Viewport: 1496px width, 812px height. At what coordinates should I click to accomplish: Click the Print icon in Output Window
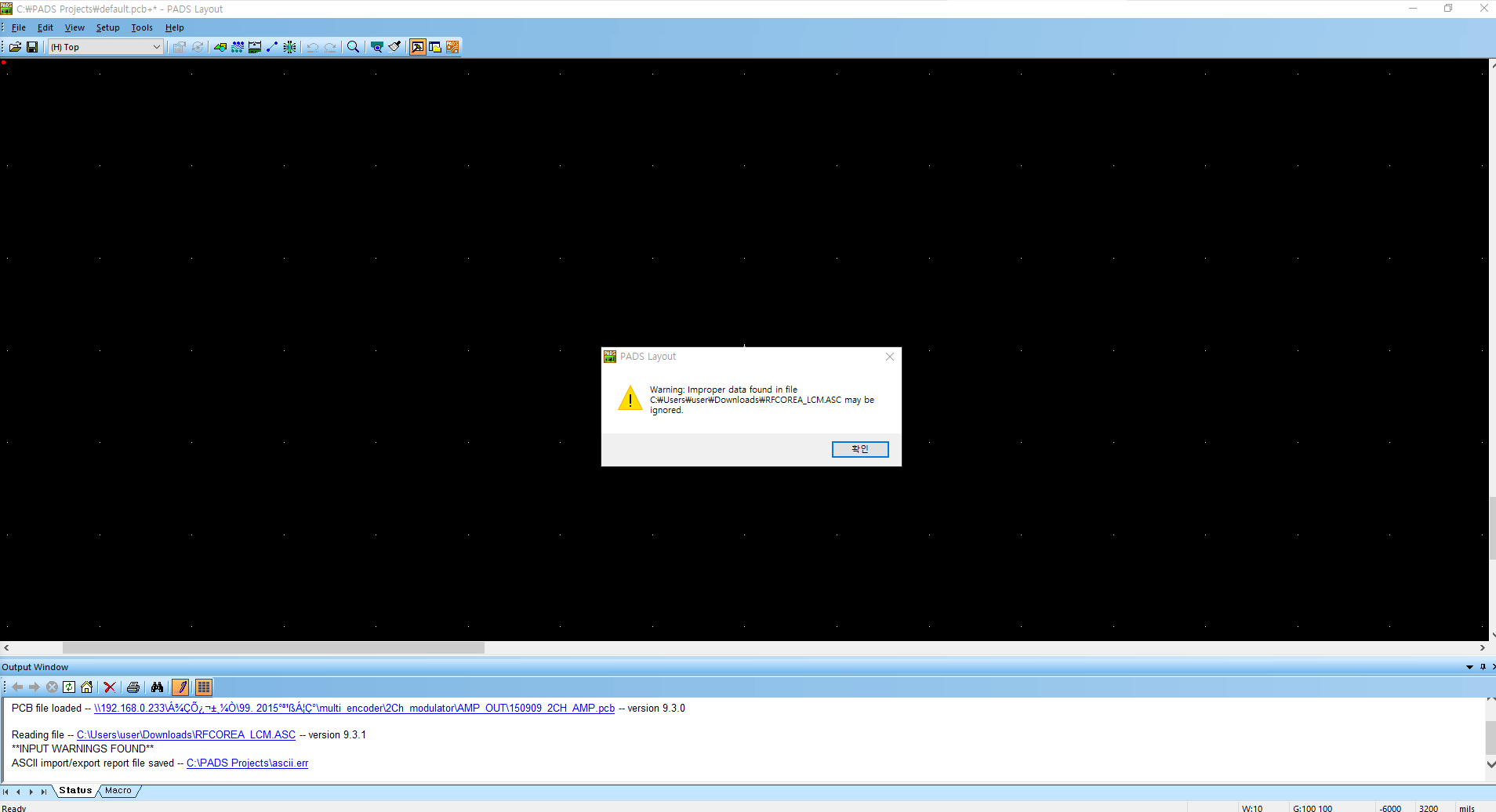(x=133, y=687)
